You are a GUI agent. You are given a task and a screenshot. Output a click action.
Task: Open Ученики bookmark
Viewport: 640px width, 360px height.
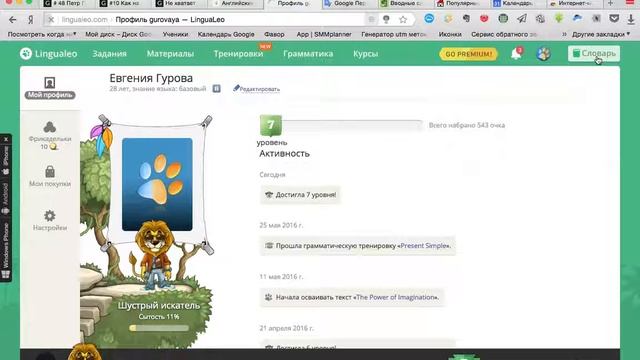175,35
